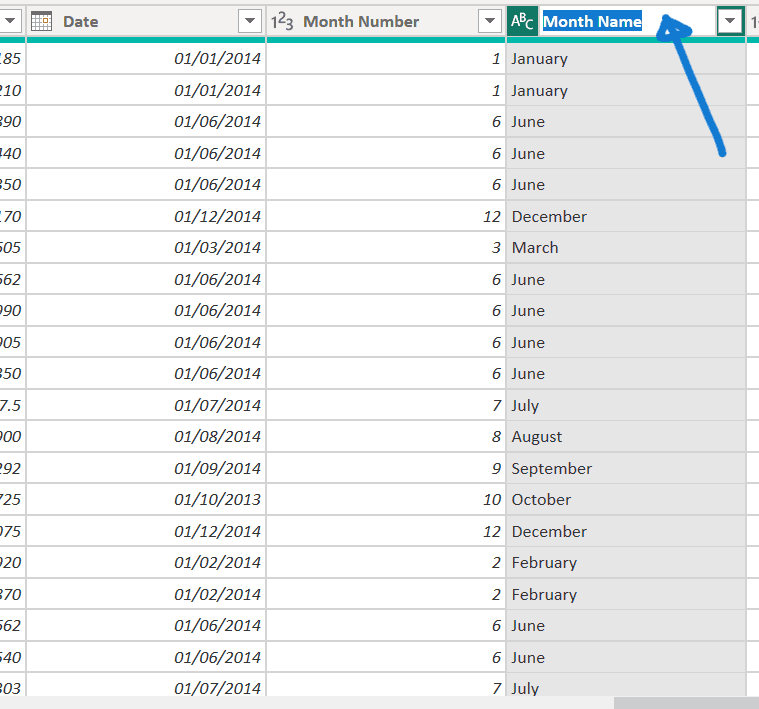Image resolution: width=759 pixels, height=709 pixels.
Task: Open the filter dropdown of the leftmost partial column
Action: point(9,22)
